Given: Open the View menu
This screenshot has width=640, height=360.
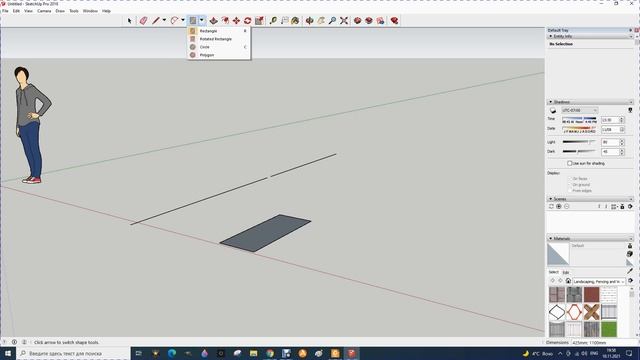Looking at the screenshot, I should tap(28, 11).
